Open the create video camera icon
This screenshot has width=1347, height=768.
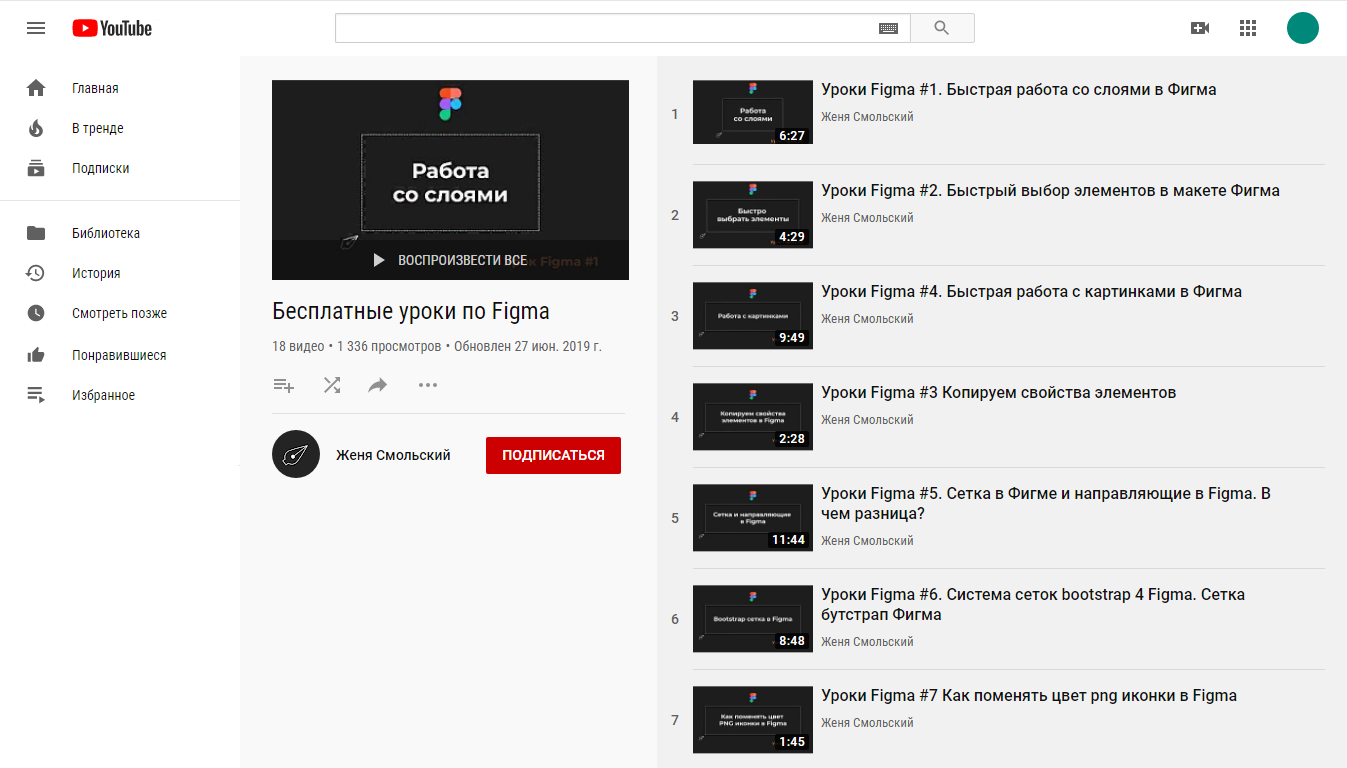(1200, 28)
